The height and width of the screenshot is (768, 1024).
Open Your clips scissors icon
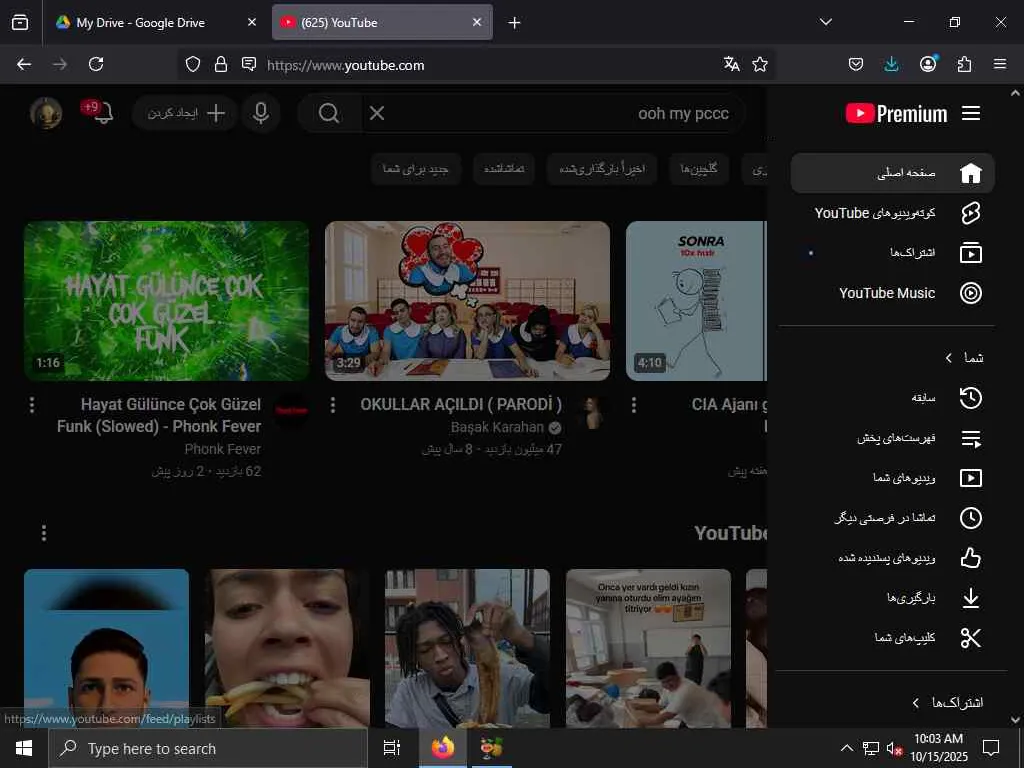click(x=970, y=638)
